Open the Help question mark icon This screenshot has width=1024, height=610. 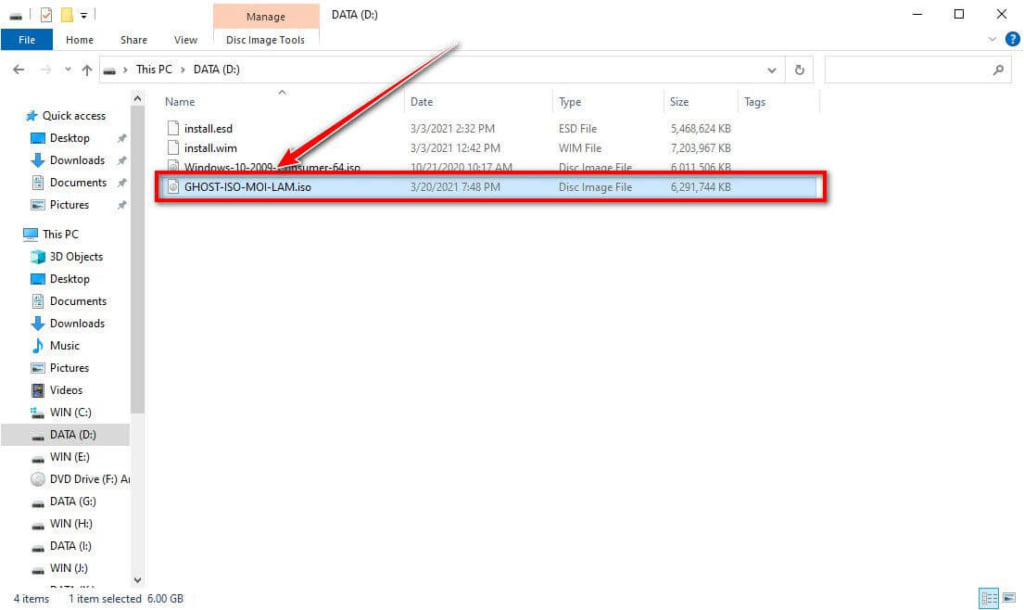coord(1010,40)
